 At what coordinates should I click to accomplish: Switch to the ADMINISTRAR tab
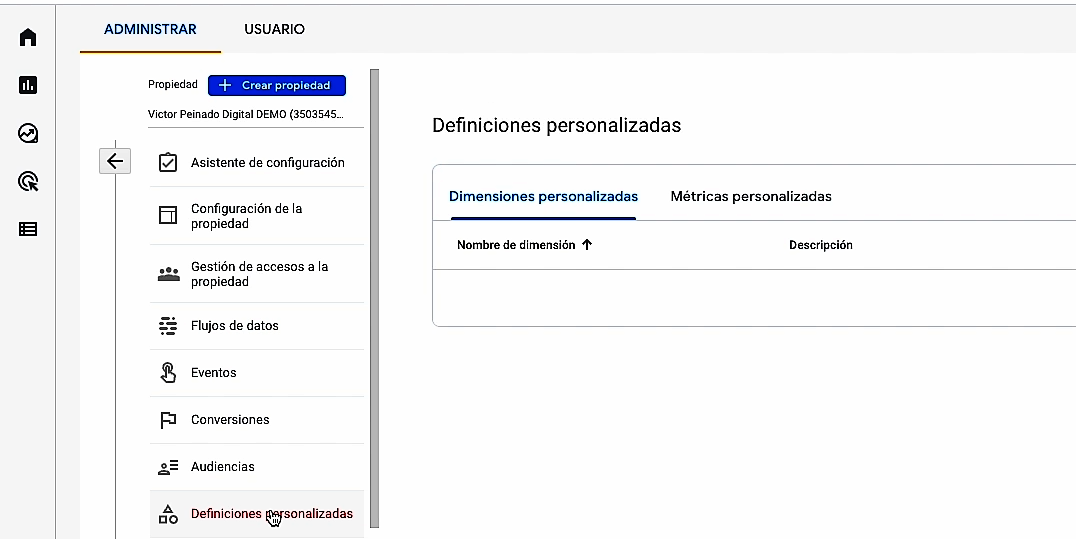click(x=150, y=30)
